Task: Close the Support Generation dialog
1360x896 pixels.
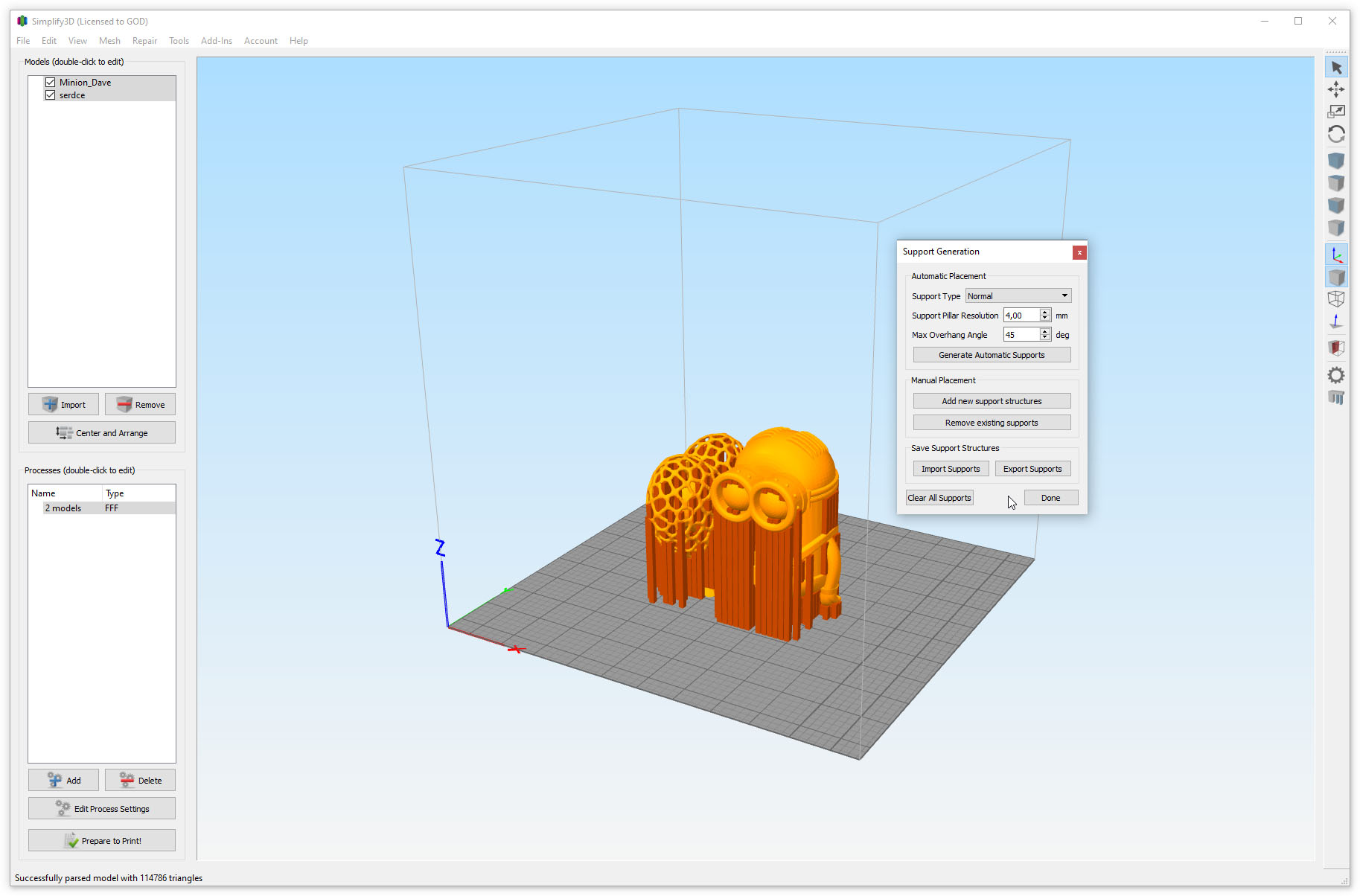Action: tap(1079, 252)
